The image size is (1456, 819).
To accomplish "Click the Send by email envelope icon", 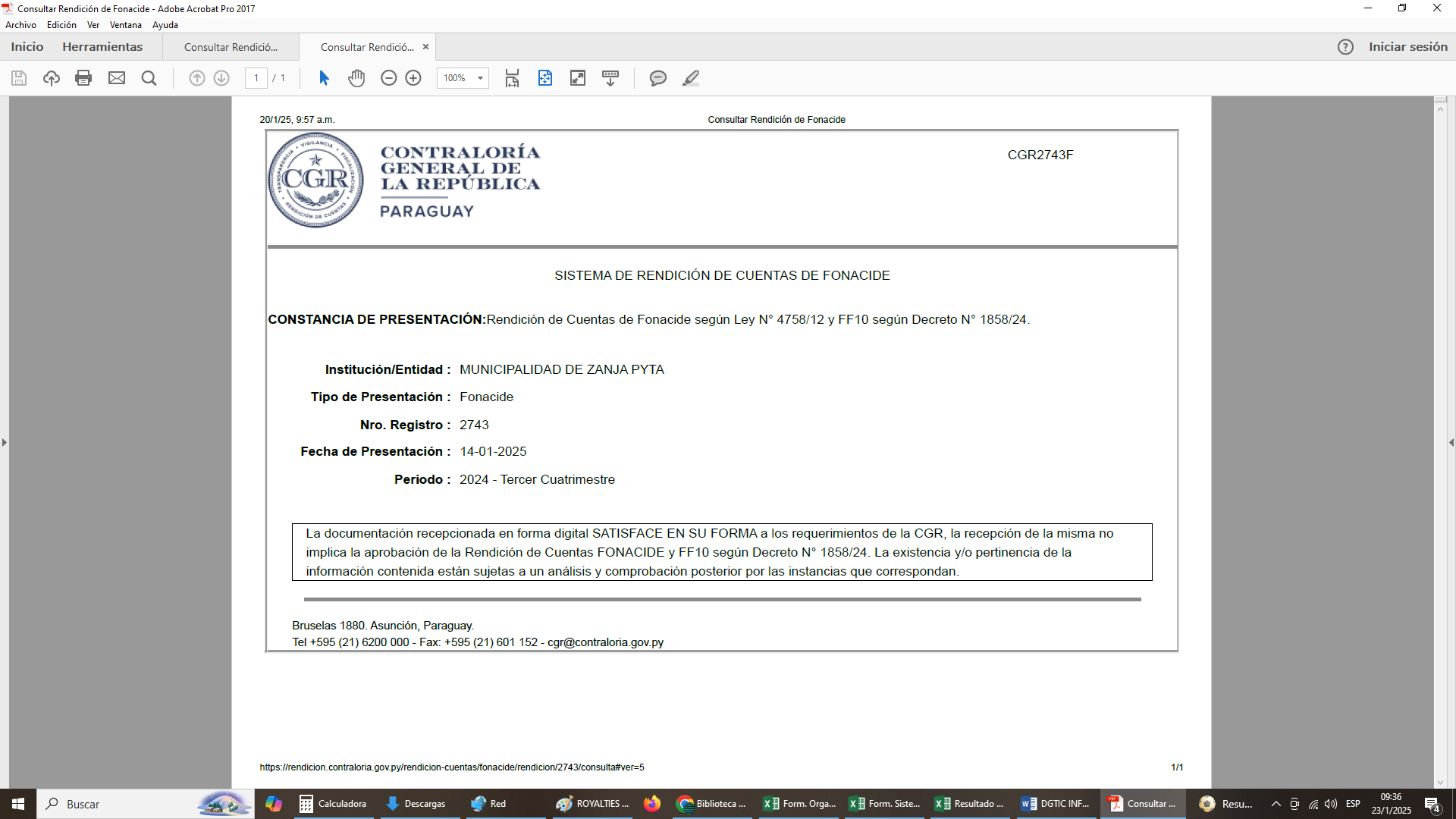I will pos(117,78).
